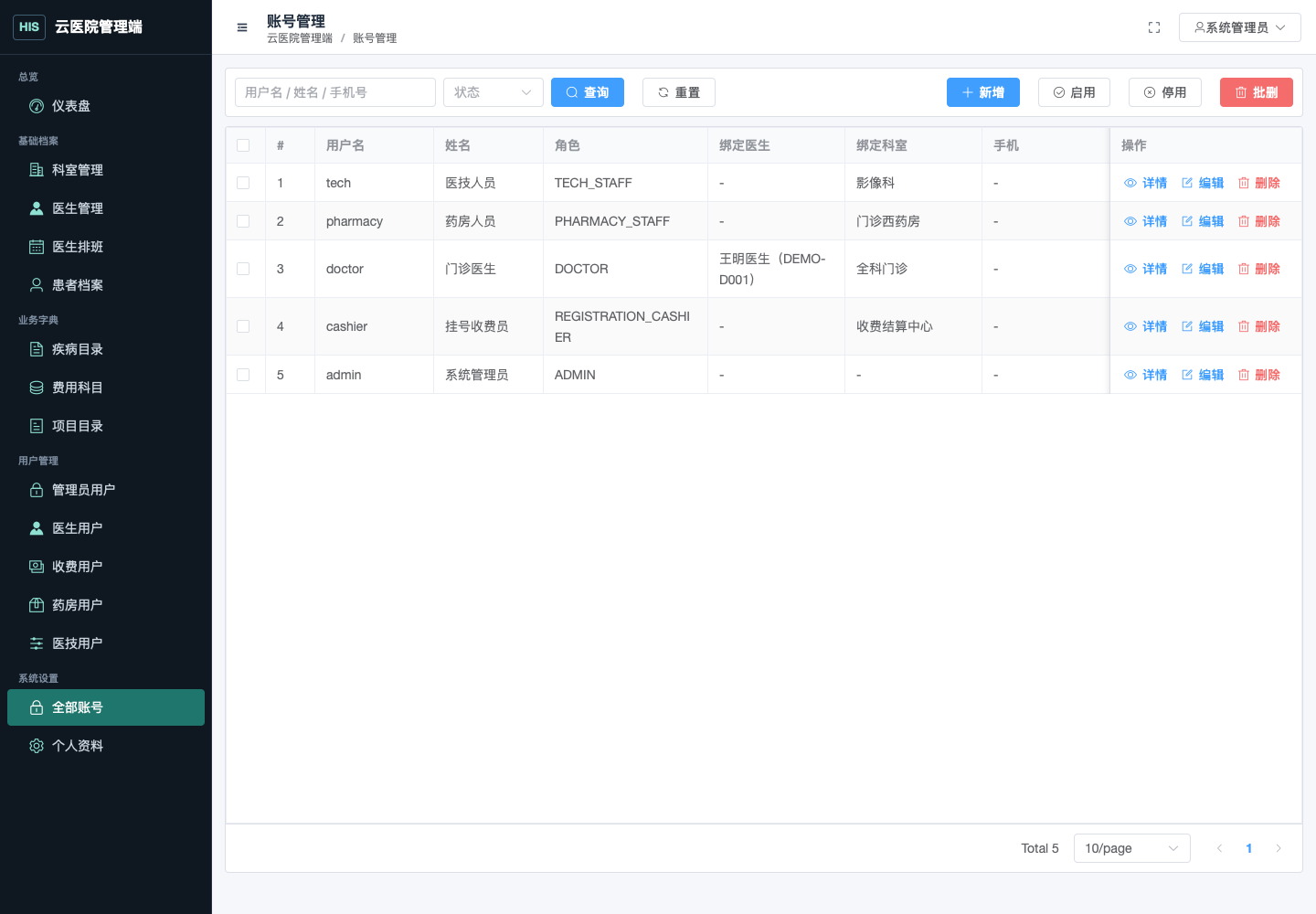This screenshot has width=1316, height=914.
Task: Go to 医生排班 schedule page
Action: point(106,247)
